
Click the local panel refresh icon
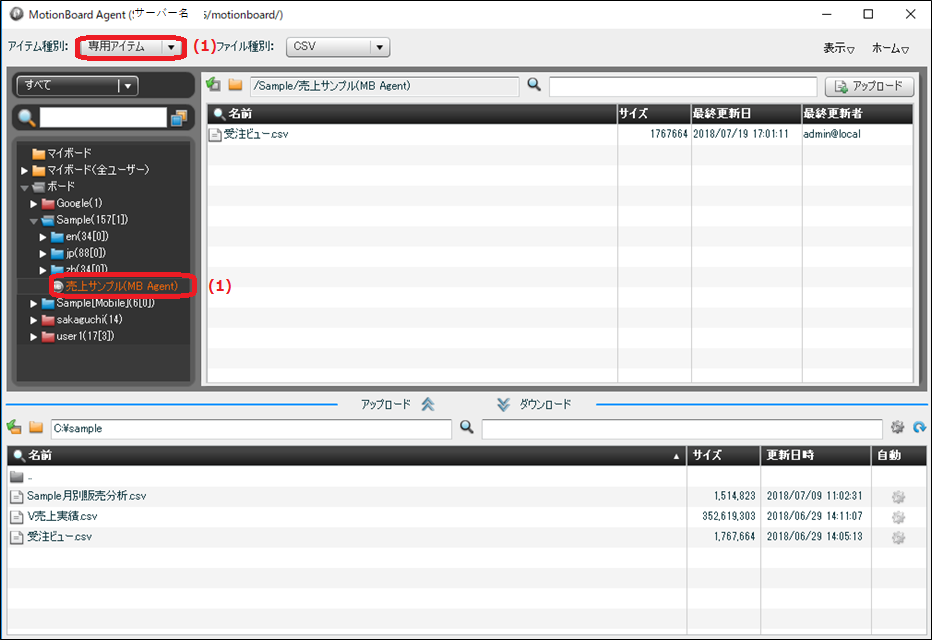click(920, 427)
